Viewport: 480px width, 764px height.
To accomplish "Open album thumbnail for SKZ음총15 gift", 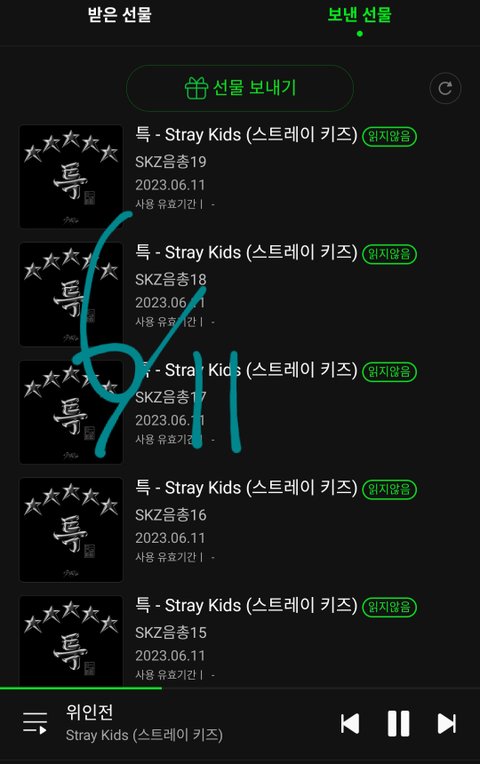I will pos(71,641).
